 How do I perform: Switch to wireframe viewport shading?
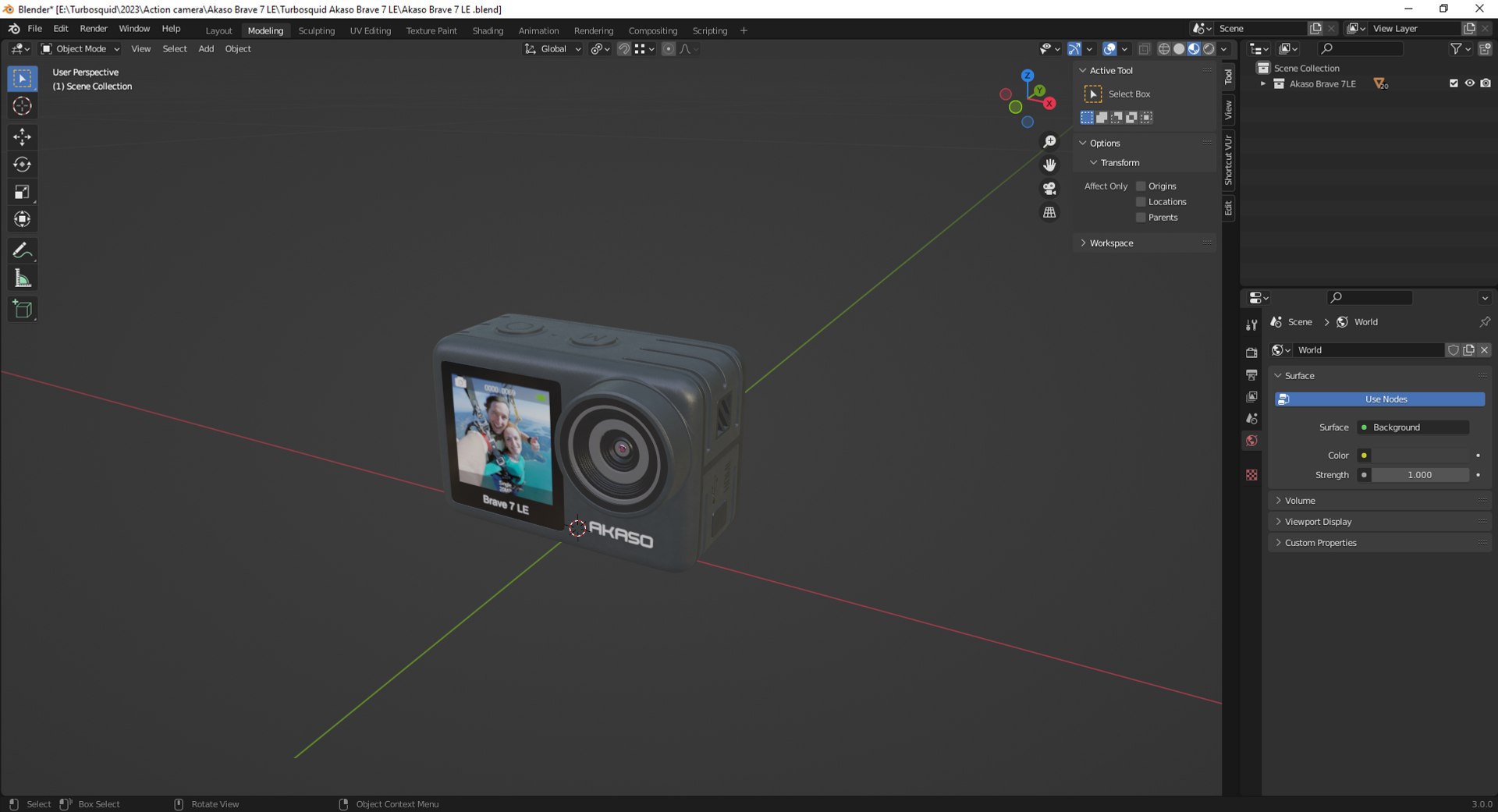(1163, 49)
